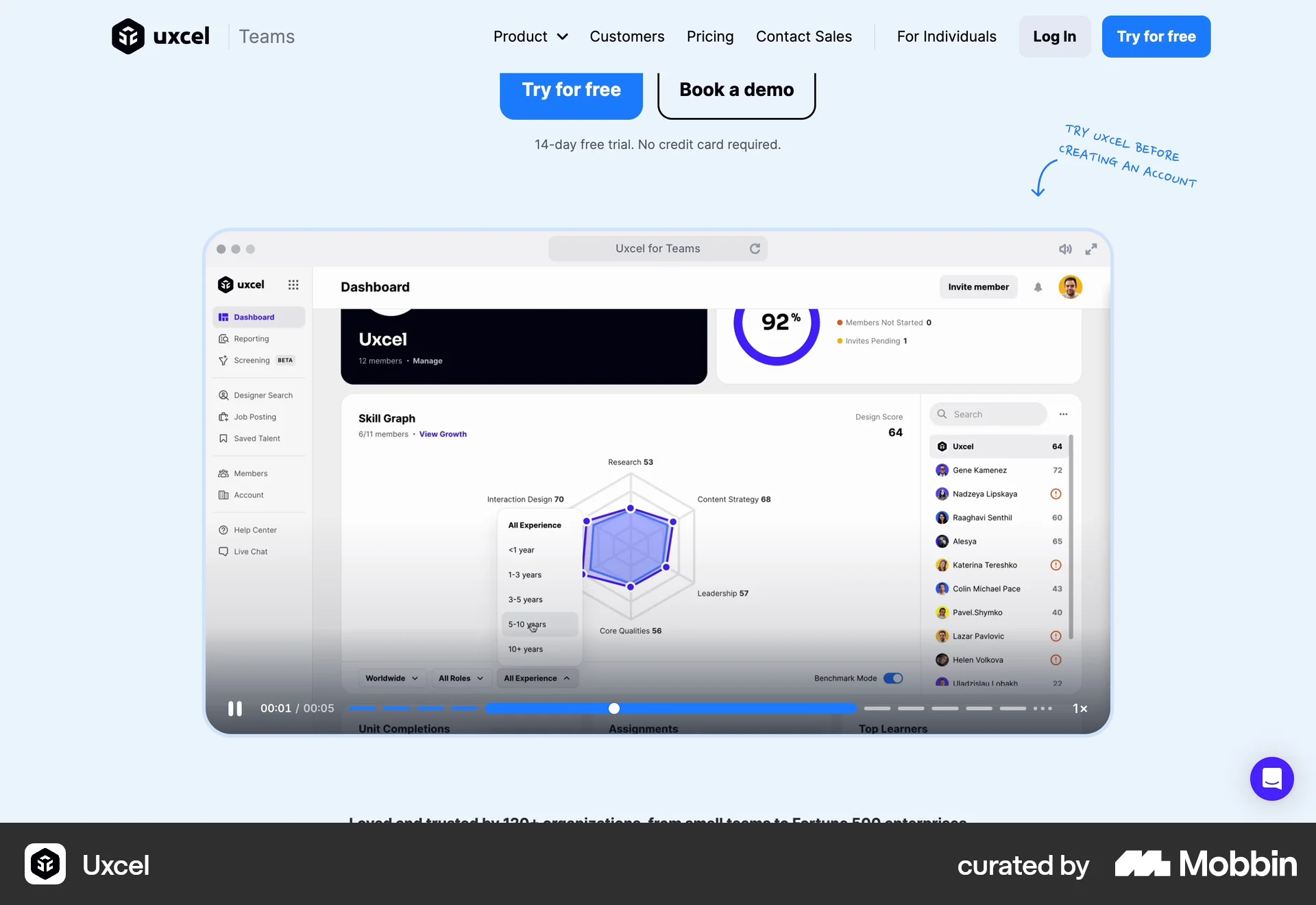Open the Product menu
This screenshot has width=1316, height=905.
point(530,36)
